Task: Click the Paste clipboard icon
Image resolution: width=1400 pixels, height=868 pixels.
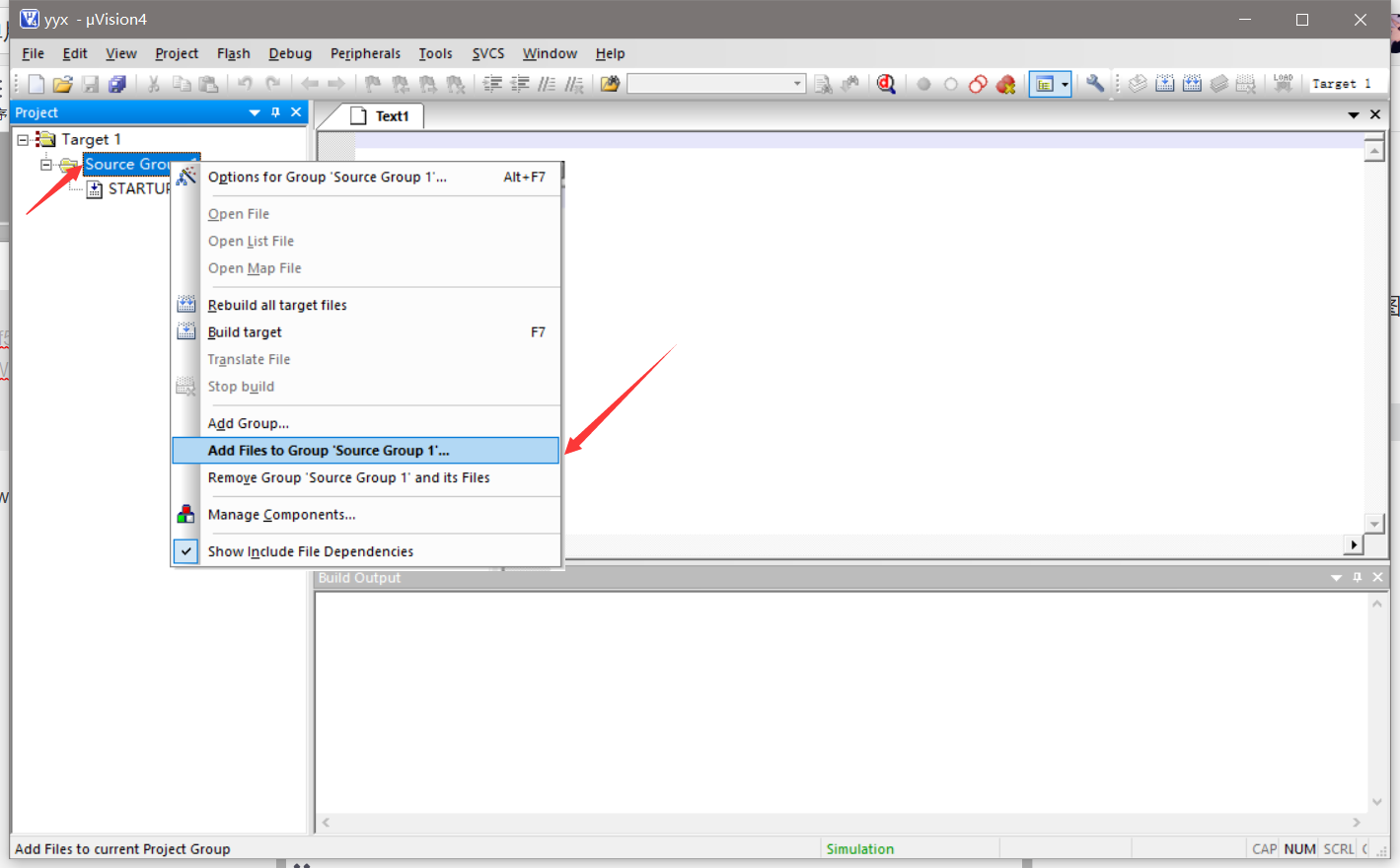Action: 208,84
